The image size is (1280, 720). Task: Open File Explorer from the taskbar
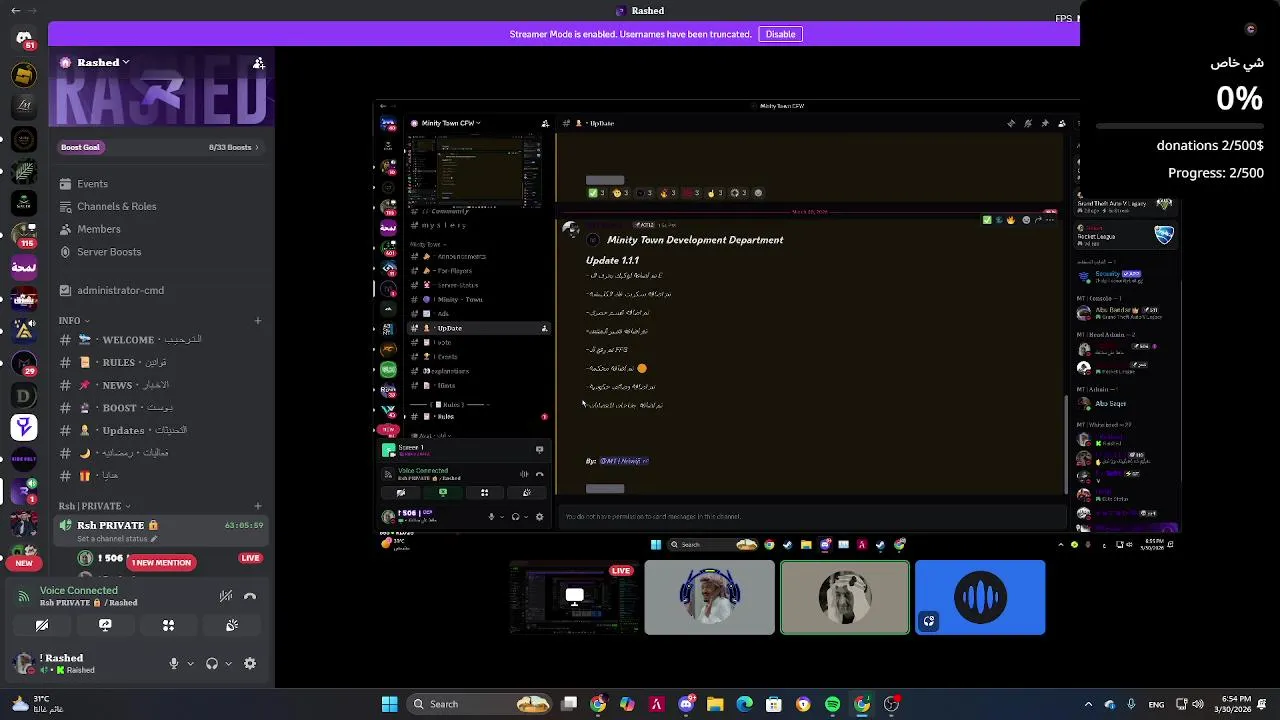point(715,704)
